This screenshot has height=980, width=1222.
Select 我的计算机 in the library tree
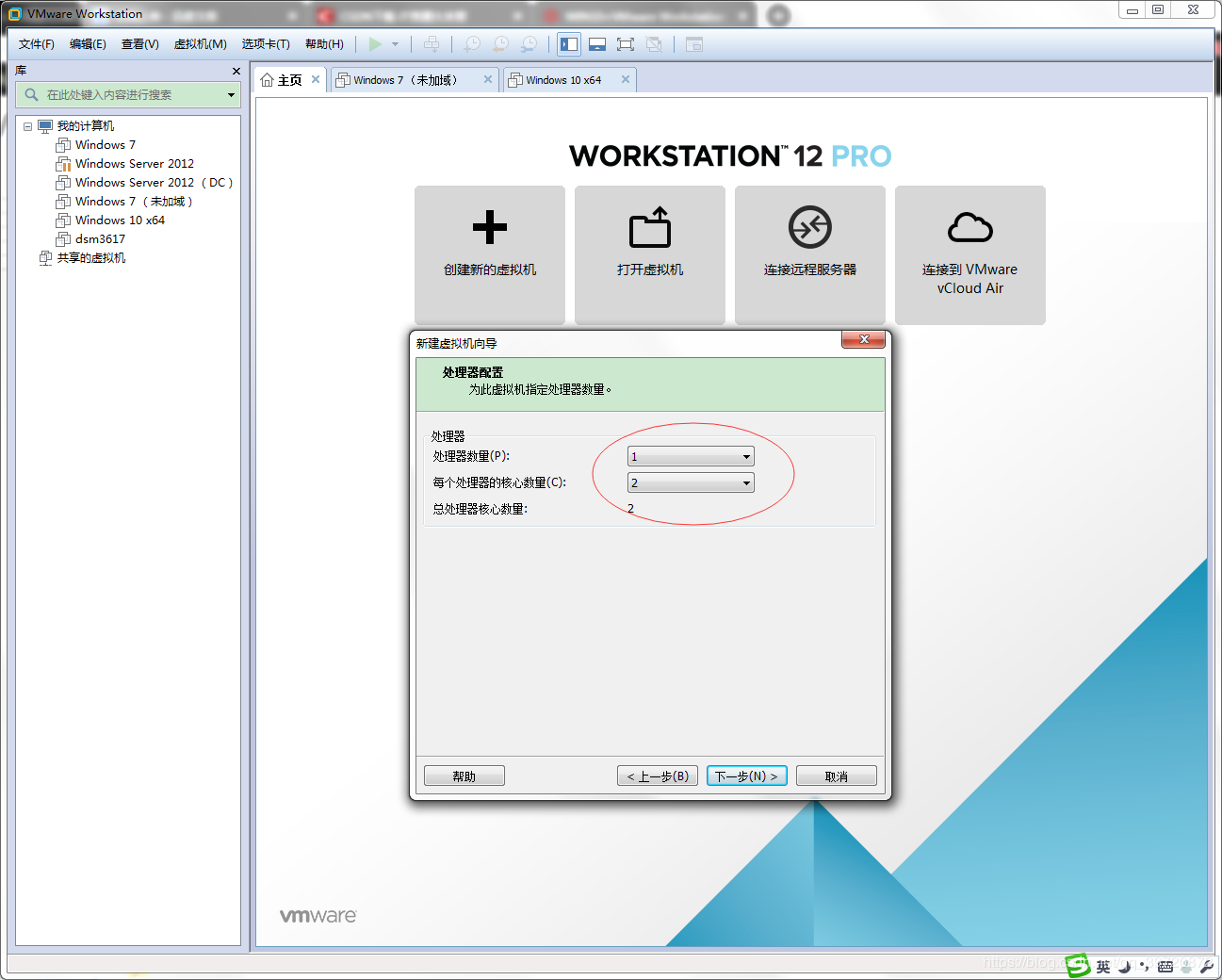pyautogui.click(x=86, y=126)
